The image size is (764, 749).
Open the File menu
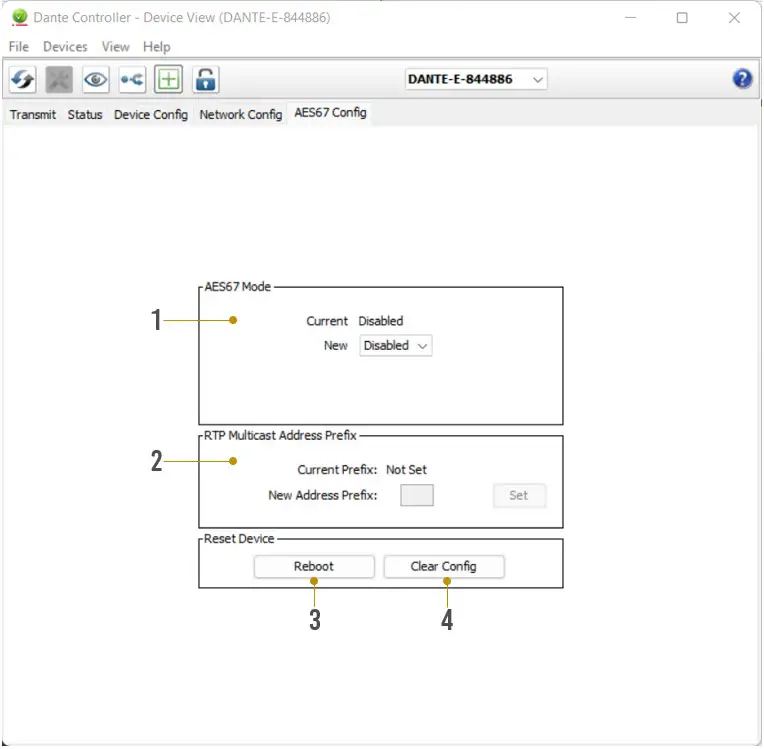[x=19, y=47]
